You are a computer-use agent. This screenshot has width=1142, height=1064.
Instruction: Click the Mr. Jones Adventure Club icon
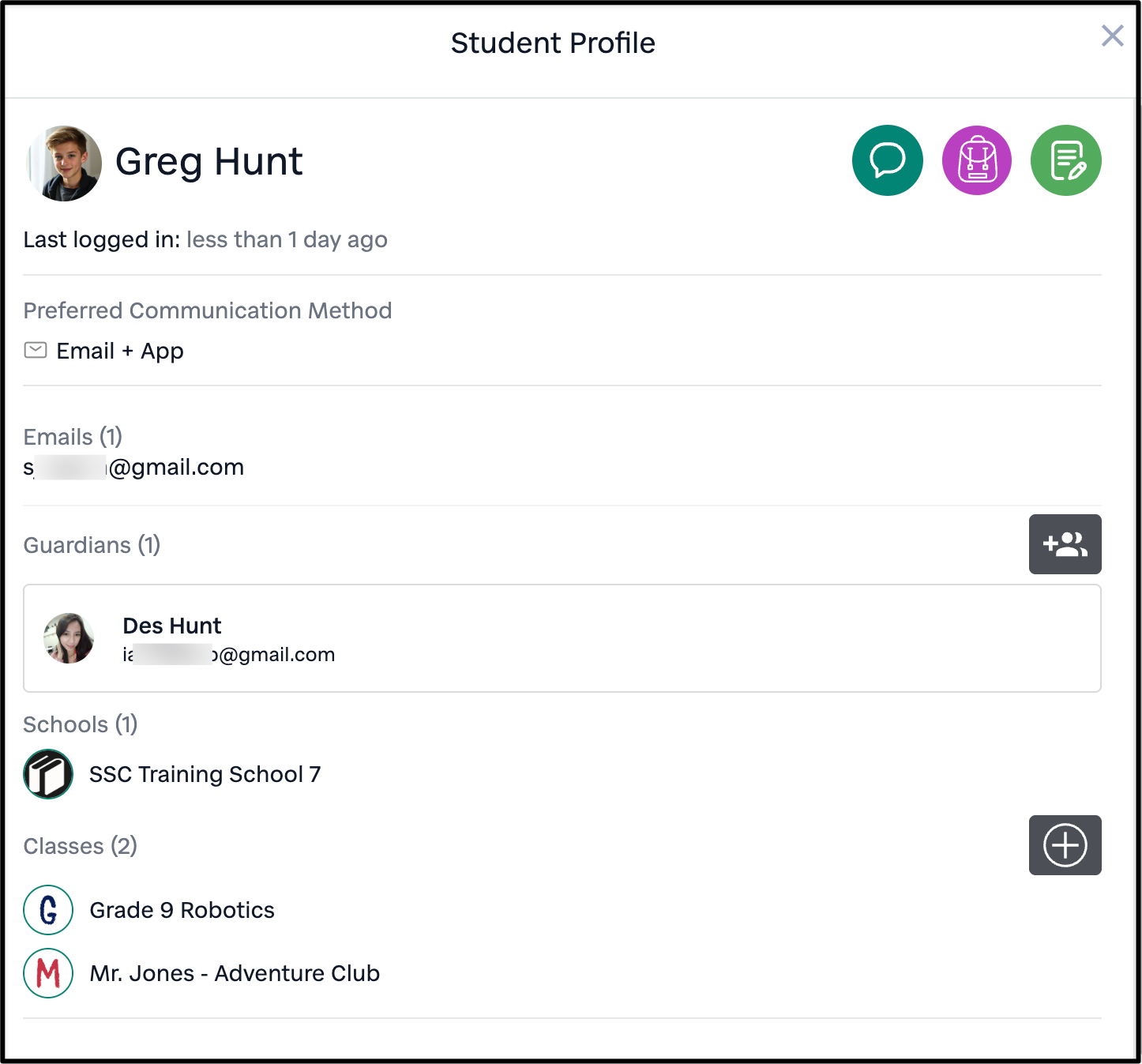coord(48,973)
